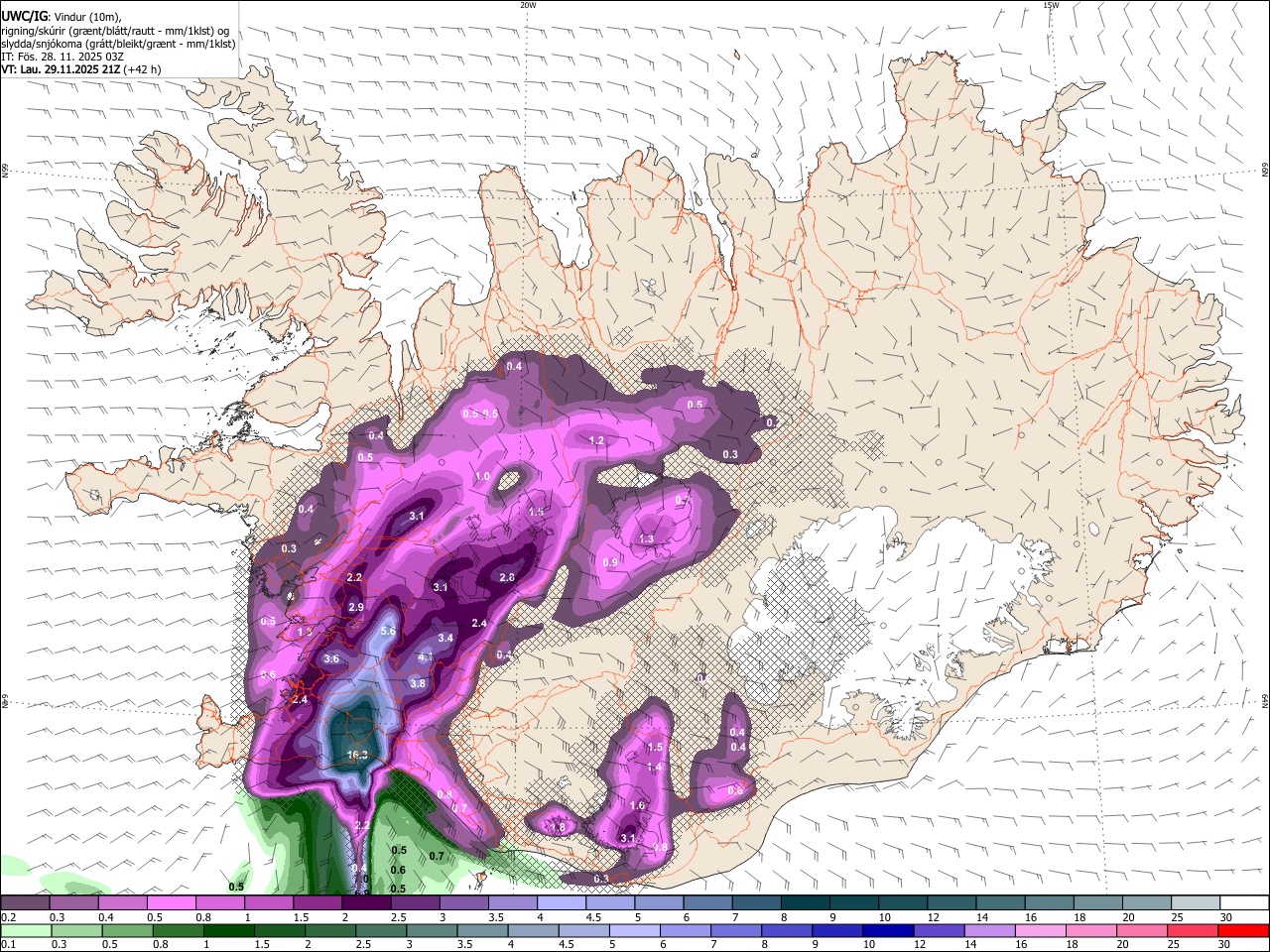Click the black 0.7 rain value
This screenshot has width=1270, height=952.
point(436,855)
